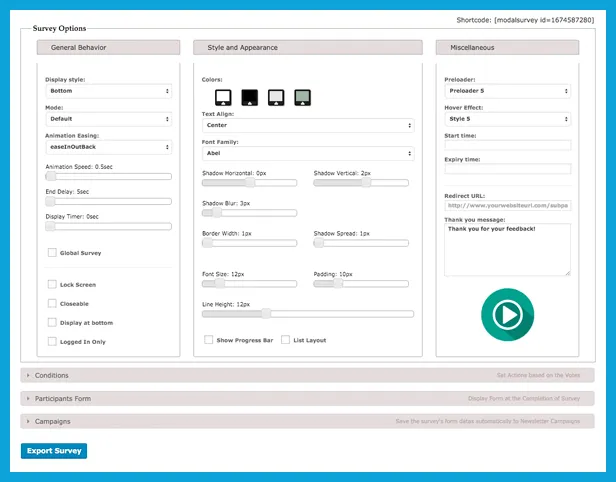Click into the Redirect URL field
616x482 pixels.
tap(508, 205)
